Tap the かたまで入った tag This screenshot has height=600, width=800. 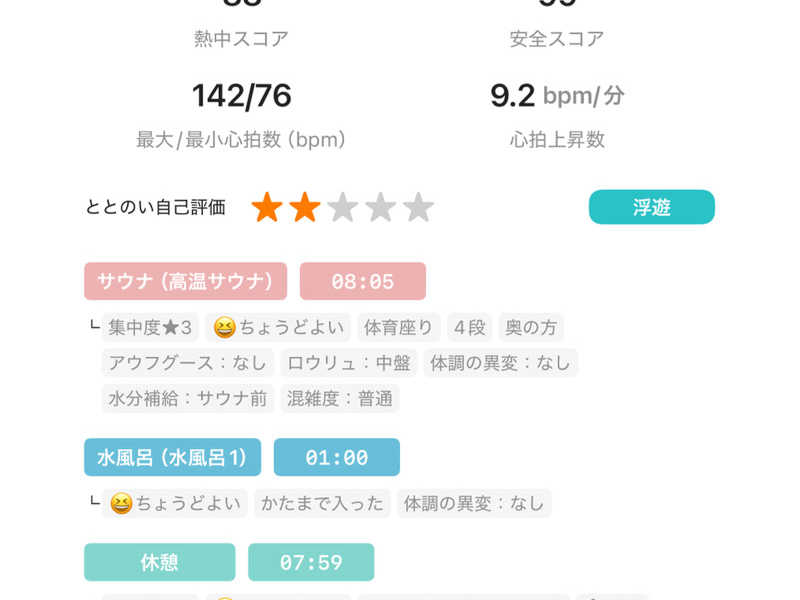pyautogui.click(x=322, y=503)
